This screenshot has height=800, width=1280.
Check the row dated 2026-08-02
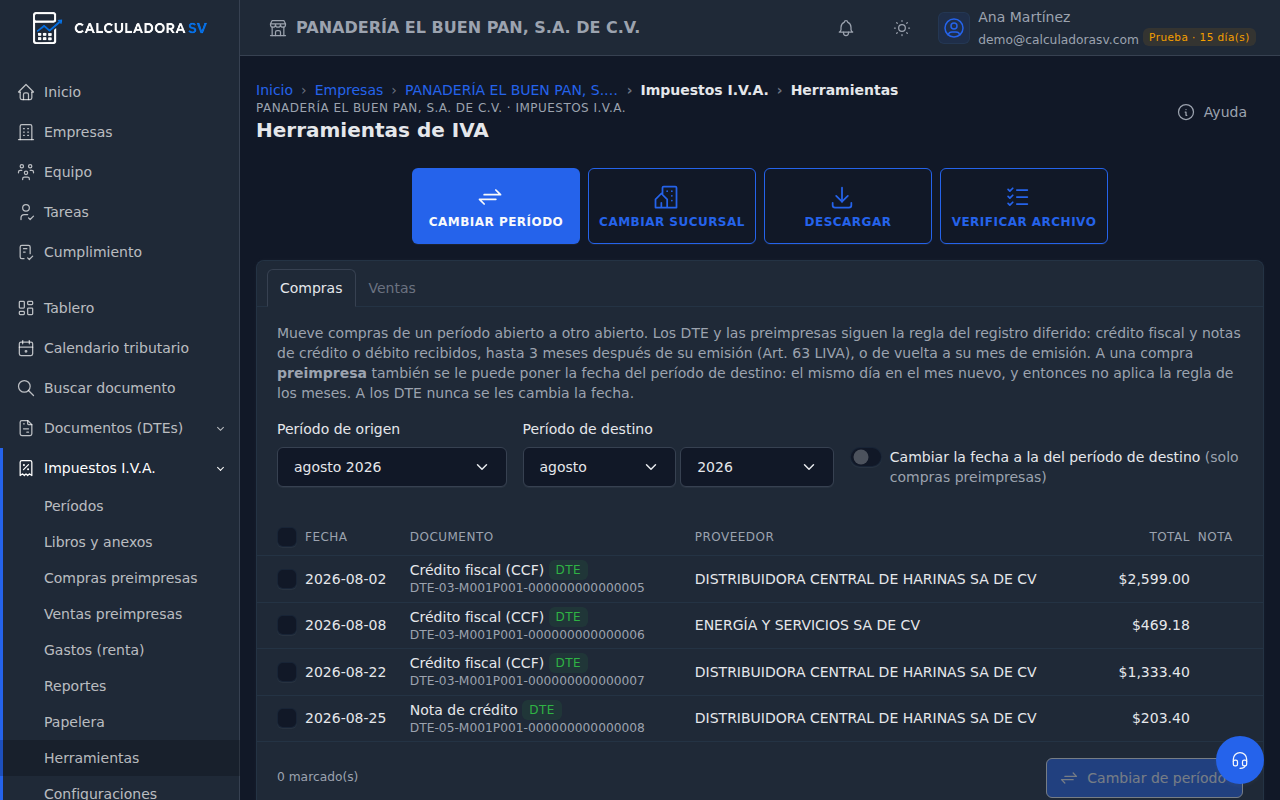coord(287,579)
